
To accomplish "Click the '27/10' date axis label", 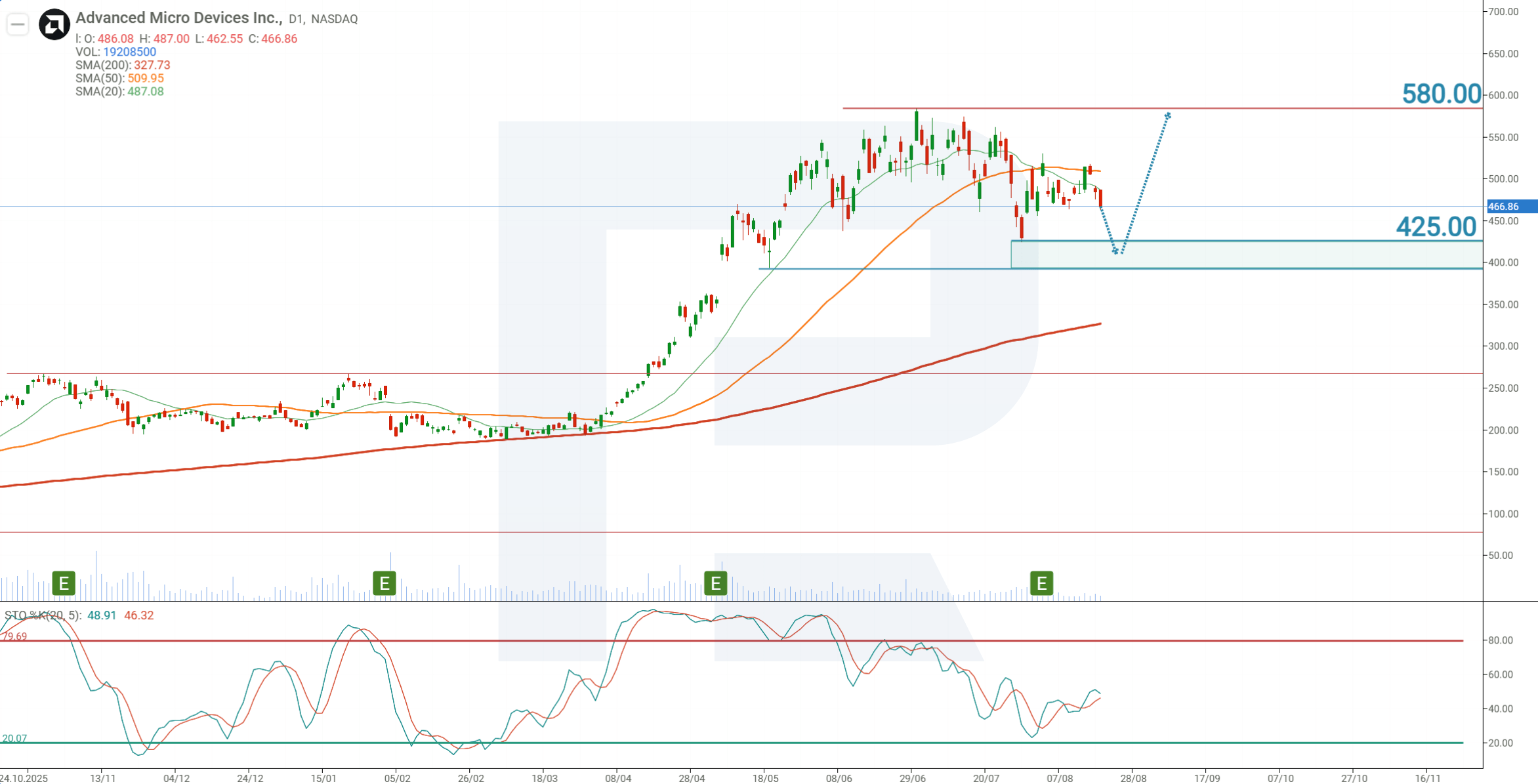I will click(x=1354, y=778).
